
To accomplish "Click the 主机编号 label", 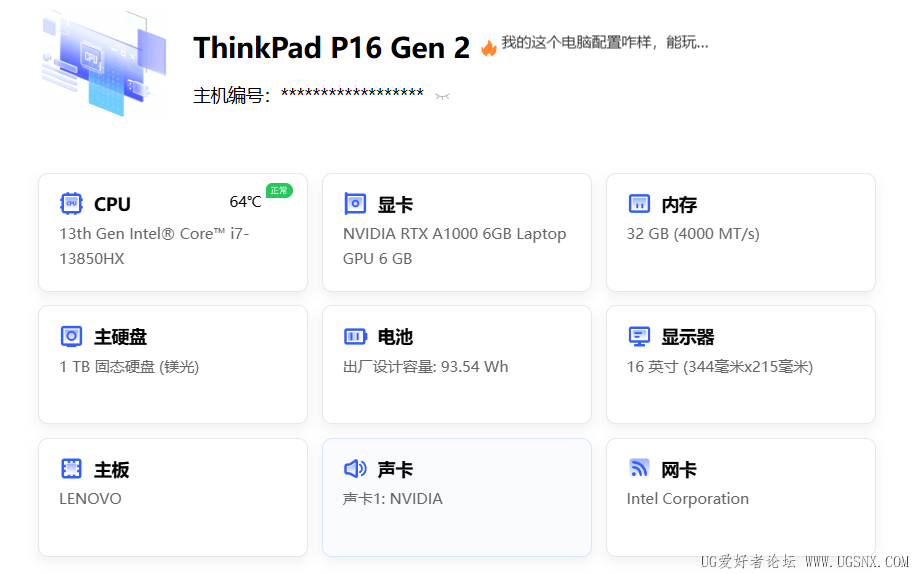I will tap(232, 95).
